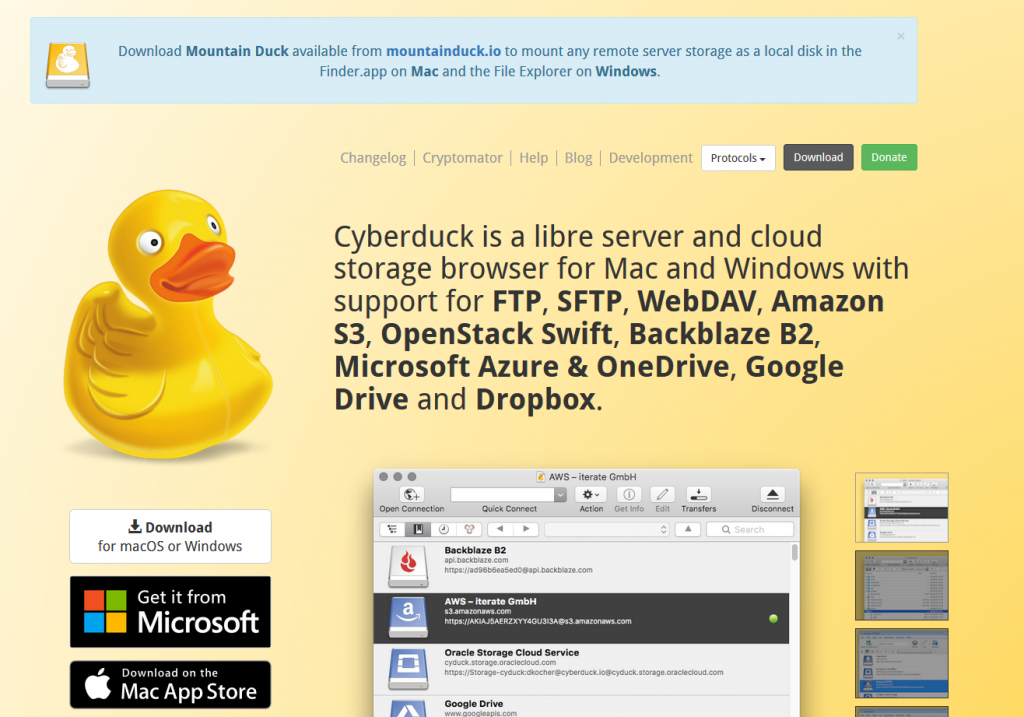Viewport: 1024px width, 717px height.
Task: Click the Edit pencil icon
Action: tap(662, 494)
